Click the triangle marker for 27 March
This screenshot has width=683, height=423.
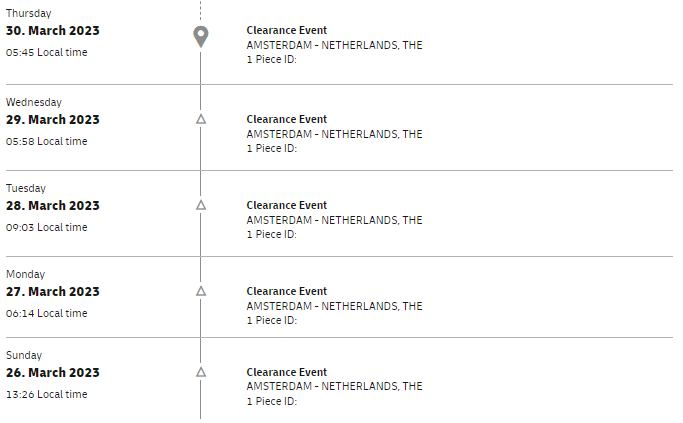click(201, 291)
